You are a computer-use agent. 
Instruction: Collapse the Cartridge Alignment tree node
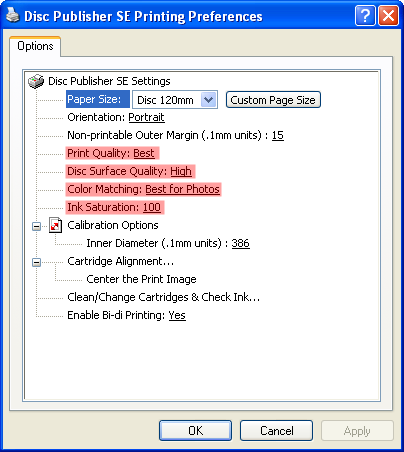[36, 262]
